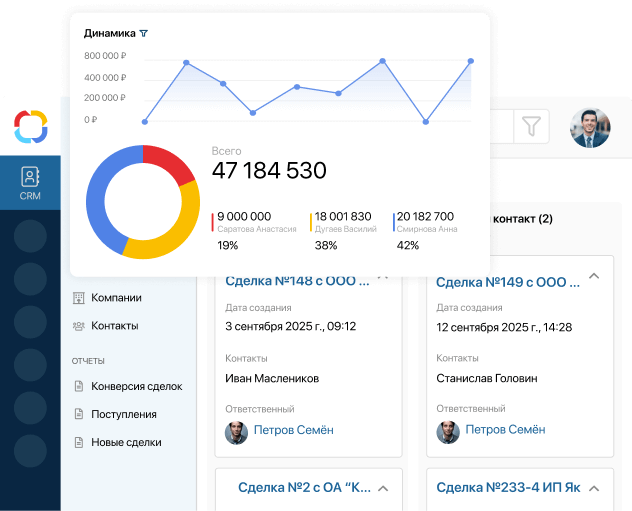This screenshot has width=632, height=511.
Task: Collapse the Сделка №2 card
Action: (383, 488)
